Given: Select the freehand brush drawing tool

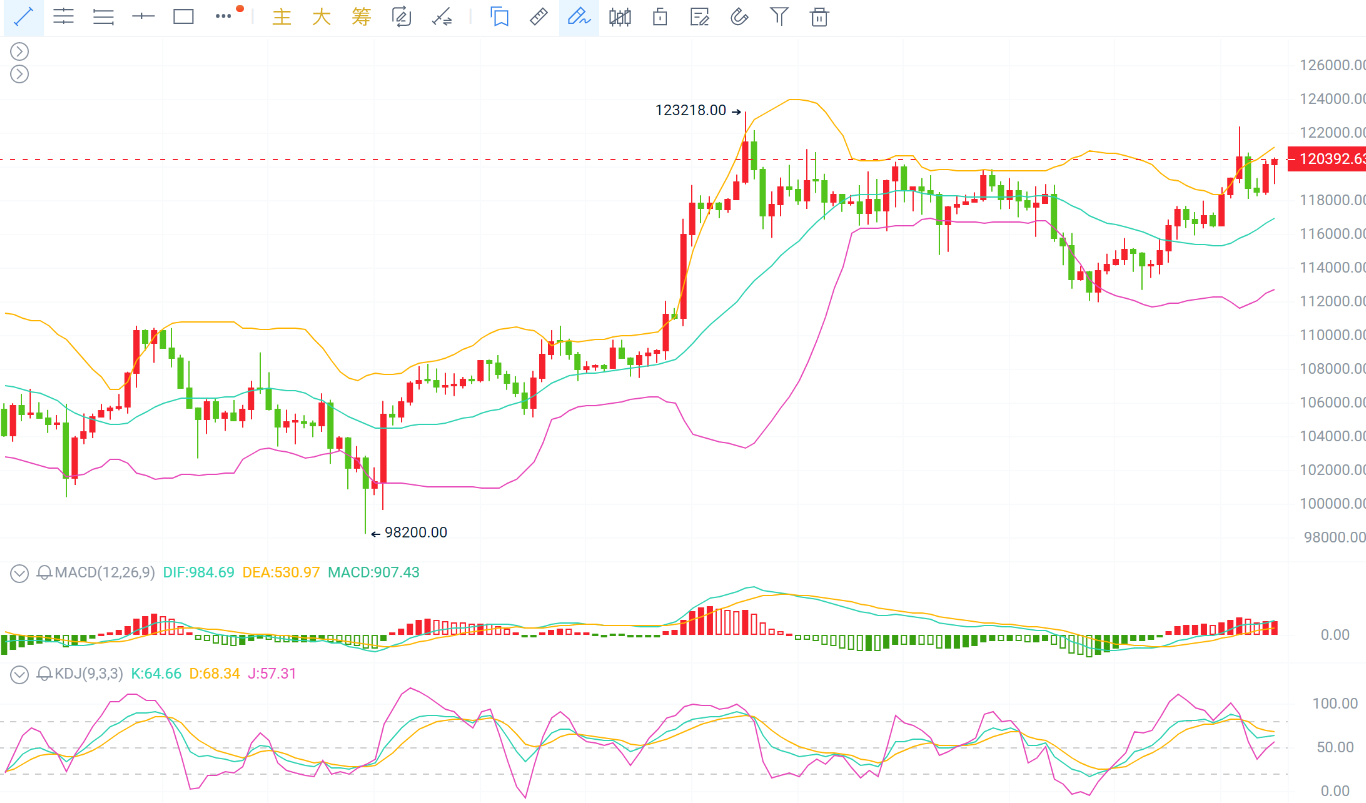Looking at the screenshot, I should tap(578, 17).
